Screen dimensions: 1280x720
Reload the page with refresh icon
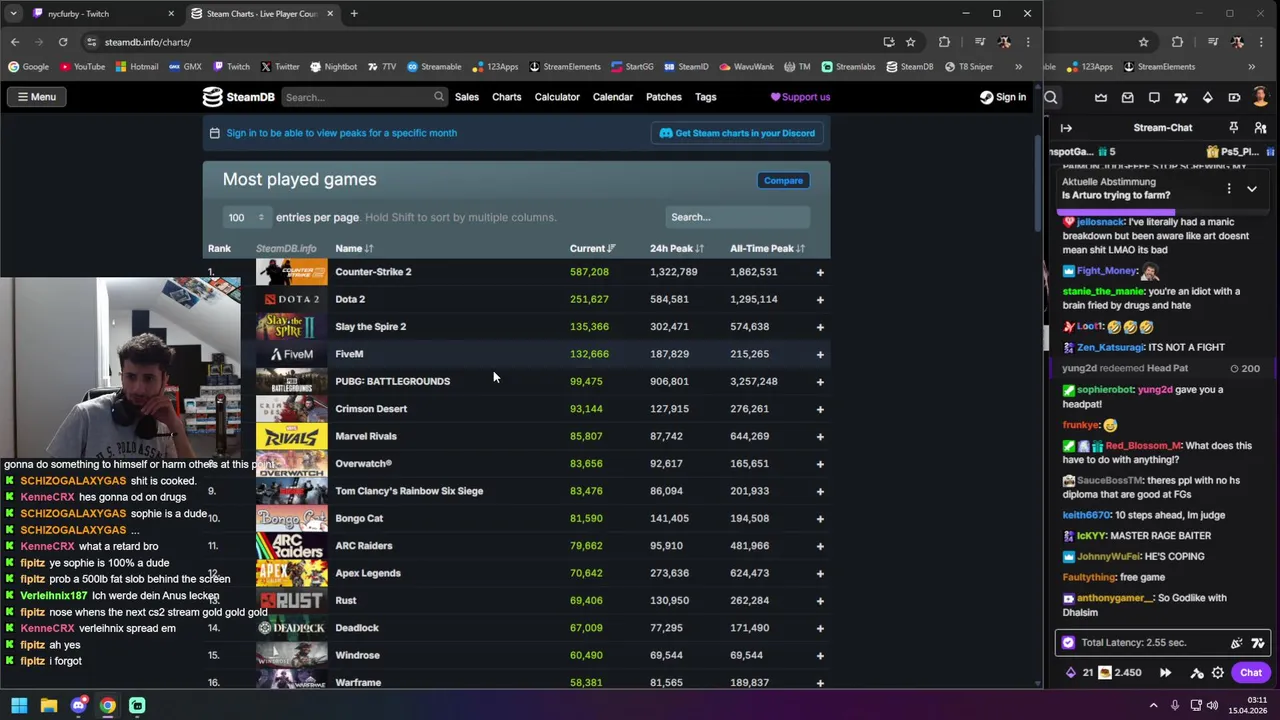pyautogui.click(x=63, y=42)
